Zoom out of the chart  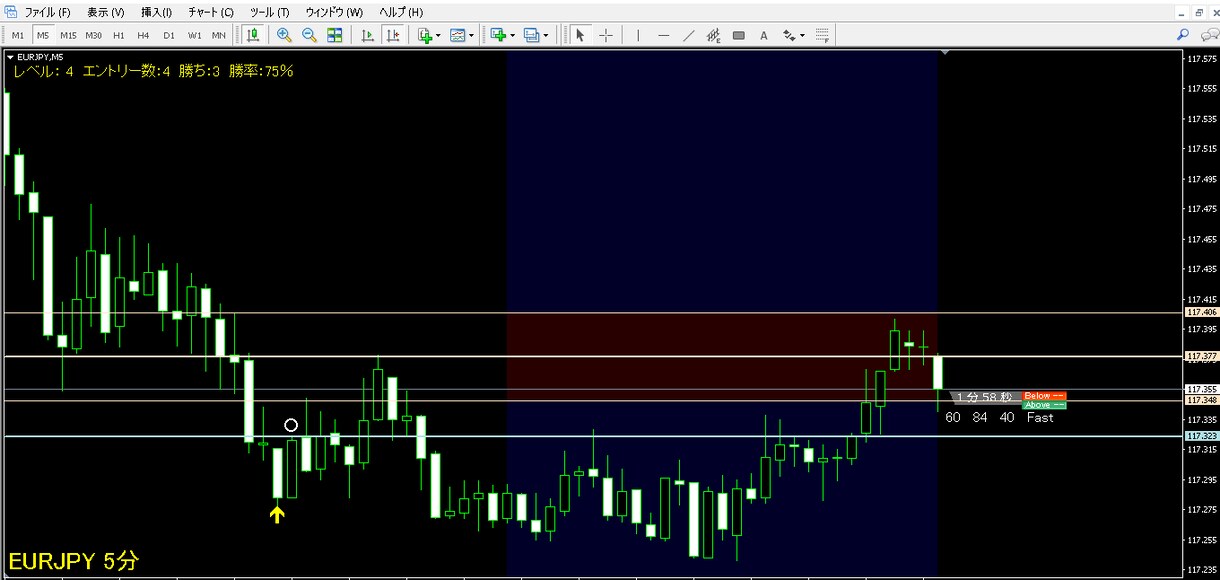pos(309,35)
